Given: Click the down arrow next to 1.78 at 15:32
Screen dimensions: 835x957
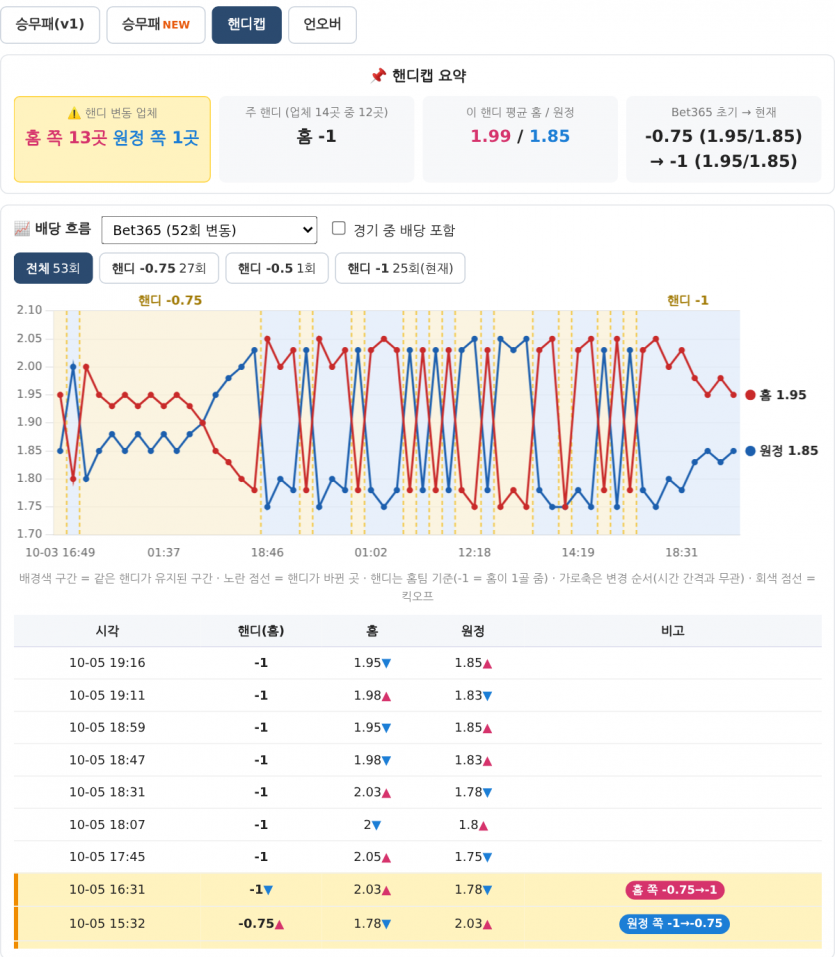Looking at the screenshot, I should 386,924.
